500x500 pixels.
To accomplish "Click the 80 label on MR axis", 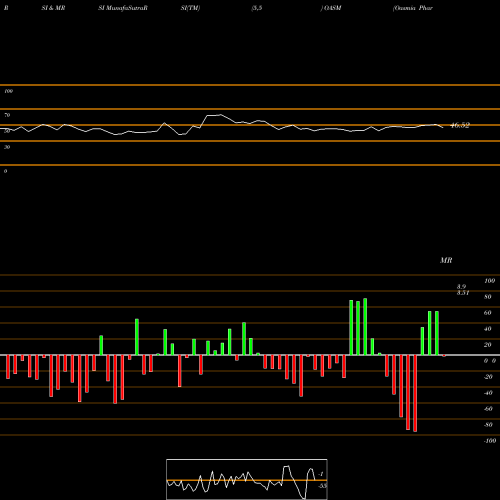I will click(x=488, y=297).
